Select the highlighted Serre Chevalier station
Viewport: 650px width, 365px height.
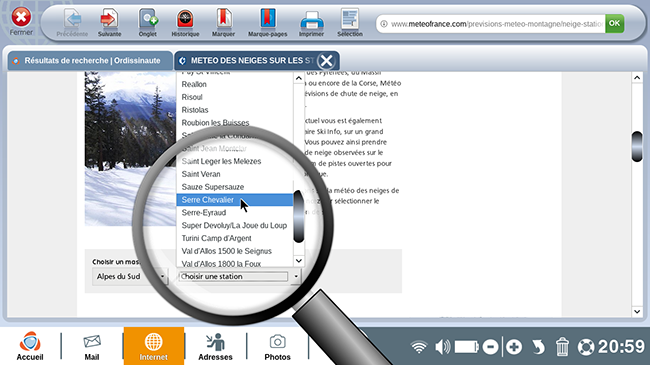[235, 200]
